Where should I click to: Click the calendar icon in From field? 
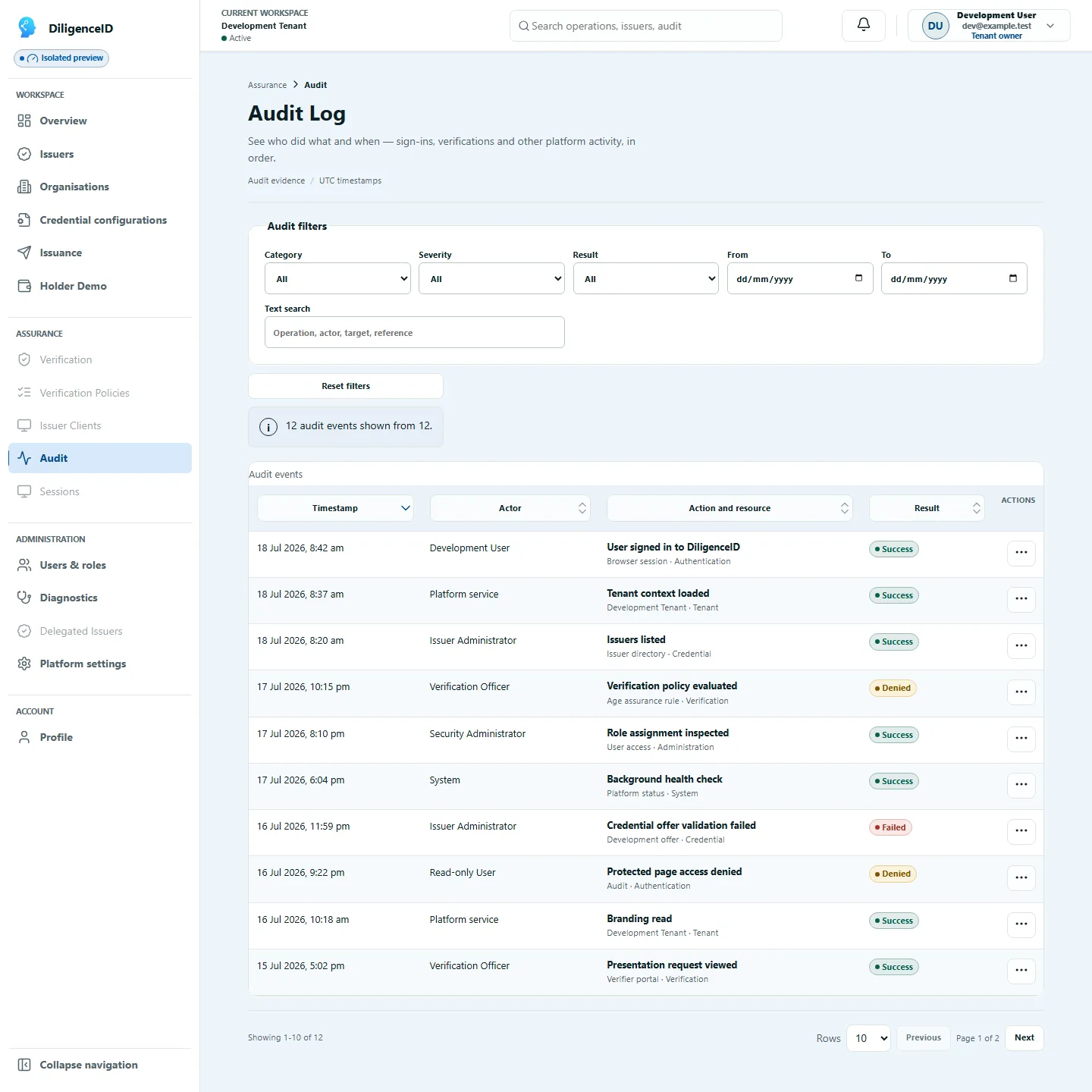tap(858, 278)
